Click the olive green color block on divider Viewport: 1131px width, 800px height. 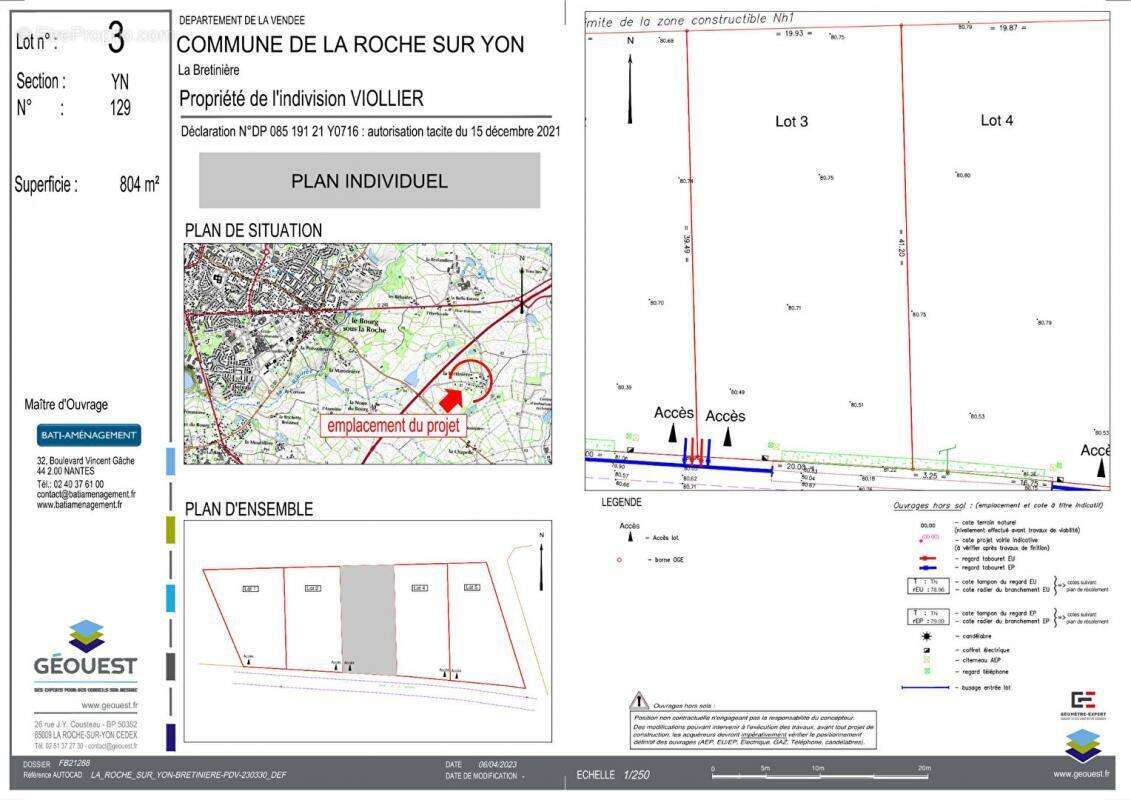pyautogui.click(x=171, y=530)
